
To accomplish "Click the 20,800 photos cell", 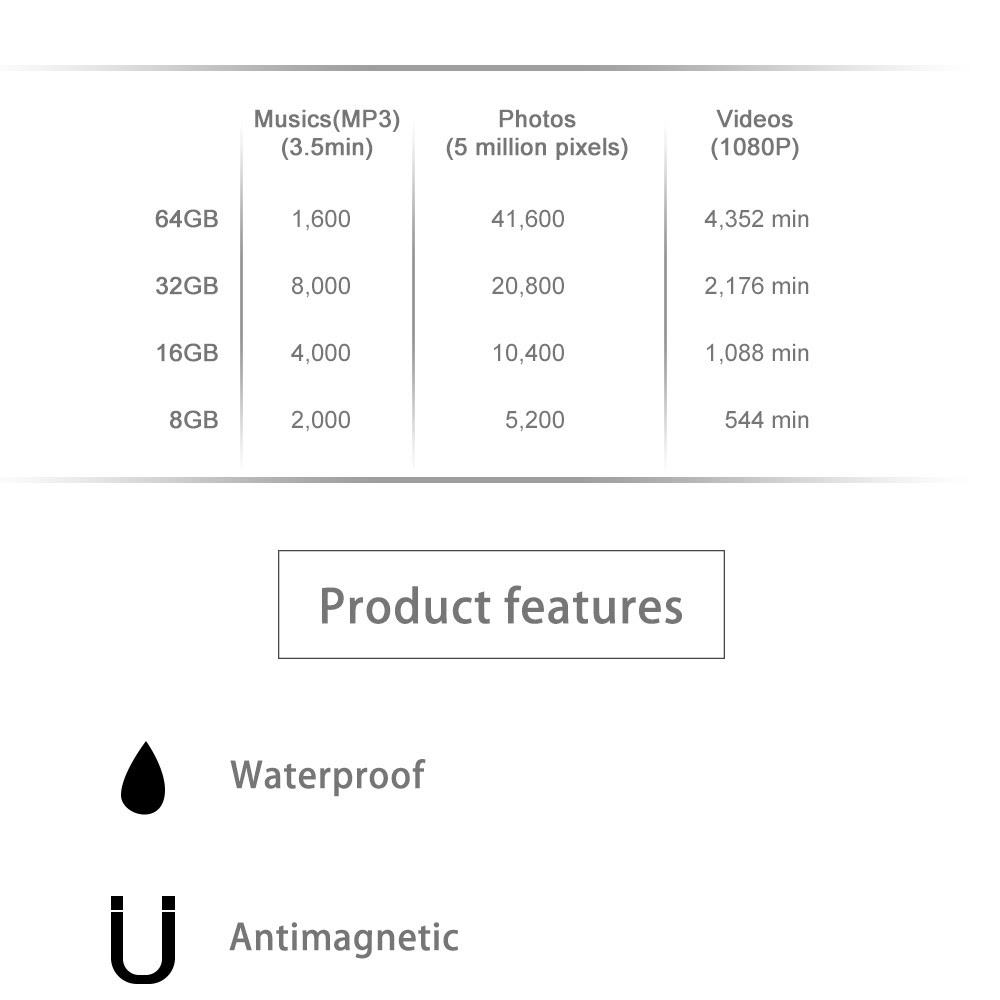I will point(528,286).
